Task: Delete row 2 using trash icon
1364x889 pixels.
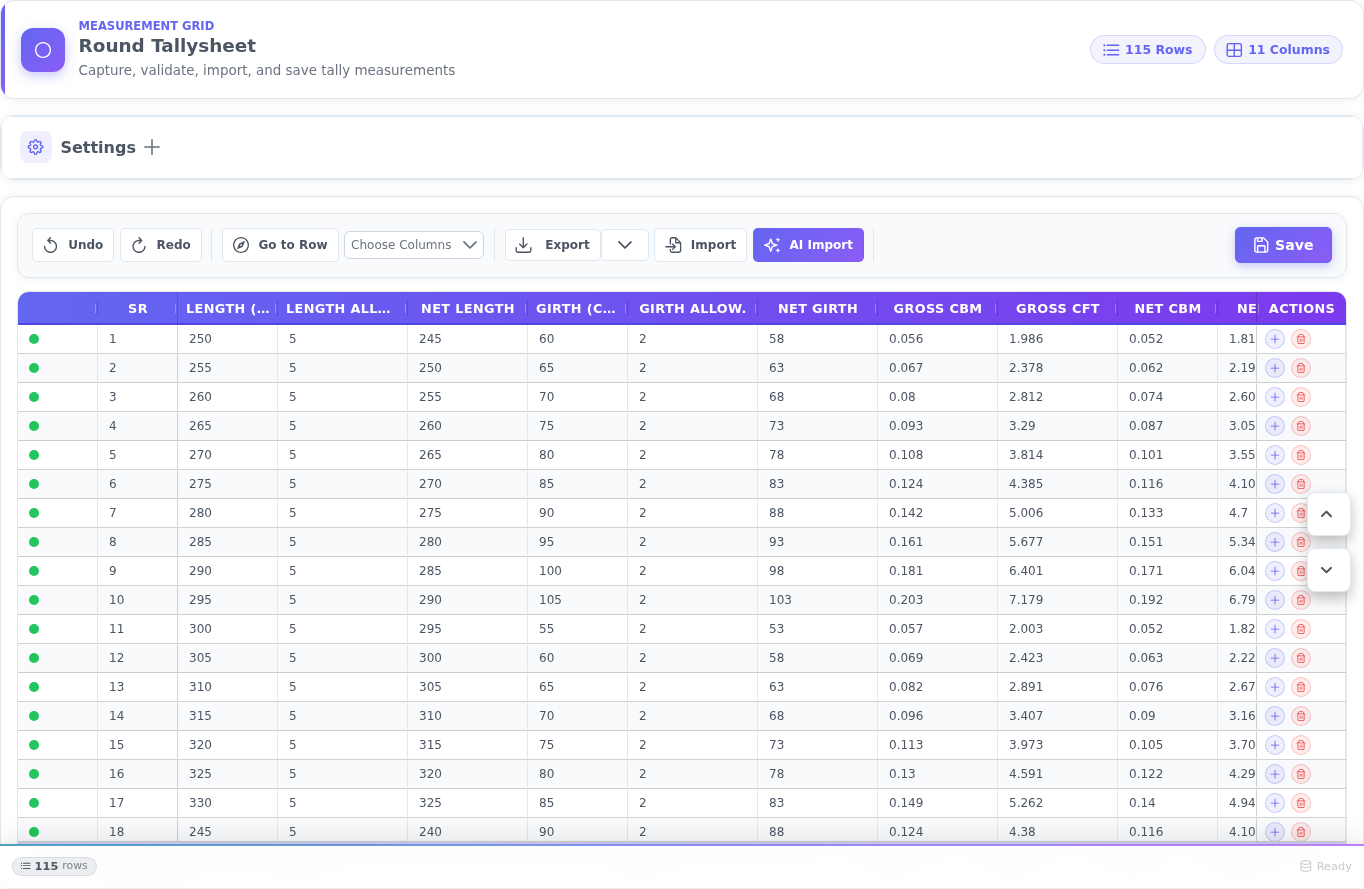Action: point(1301,368)
